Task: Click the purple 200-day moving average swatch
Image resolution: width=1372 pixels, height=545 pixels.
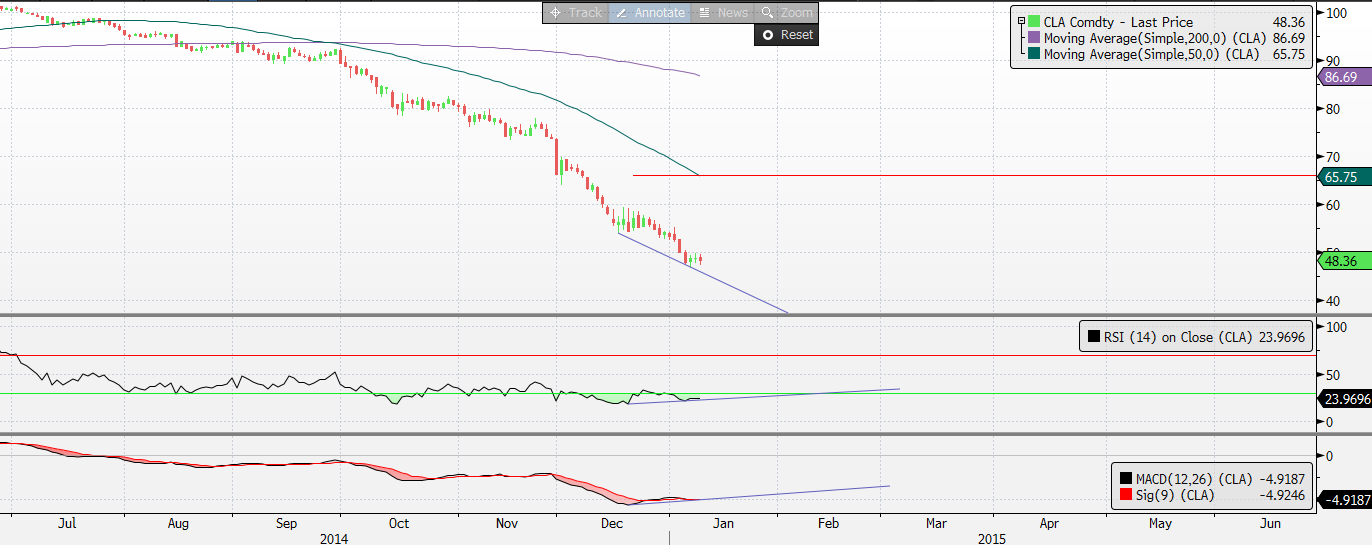Action: 1033,38
